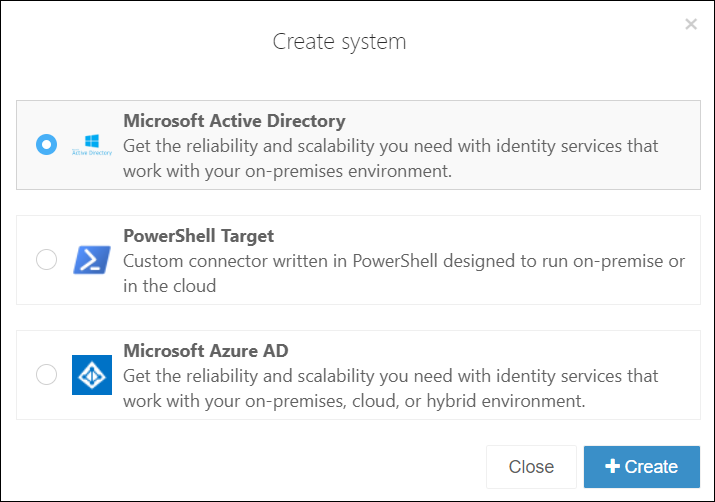Select the Microsoft Azure AD radio button

point(47,374)
